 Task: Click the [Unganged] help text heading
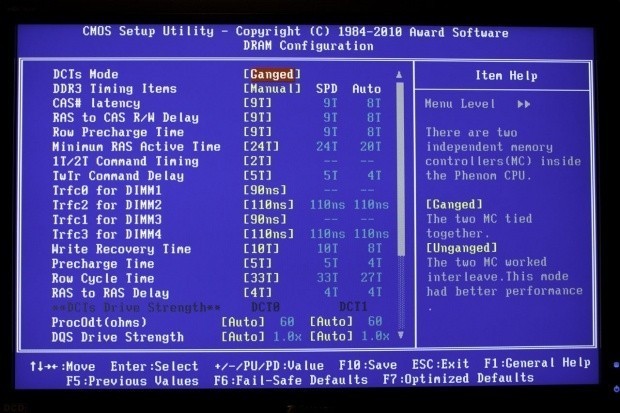click(x=461, y=248)
